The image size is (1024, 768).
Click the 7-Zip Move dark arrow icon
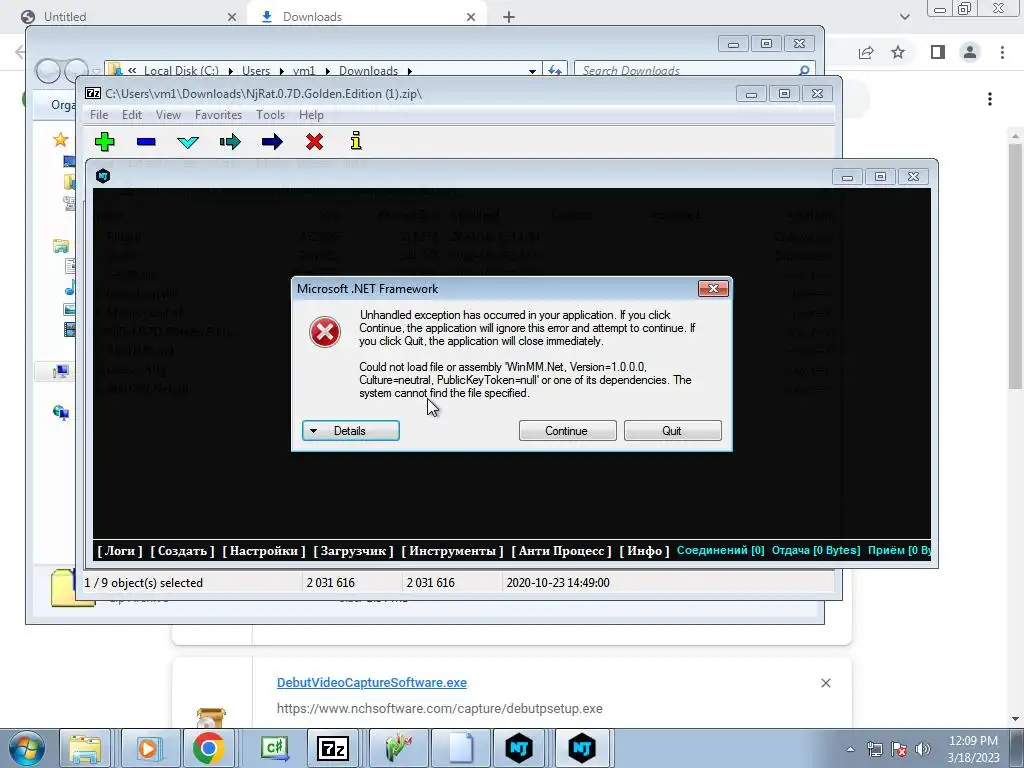272,142
